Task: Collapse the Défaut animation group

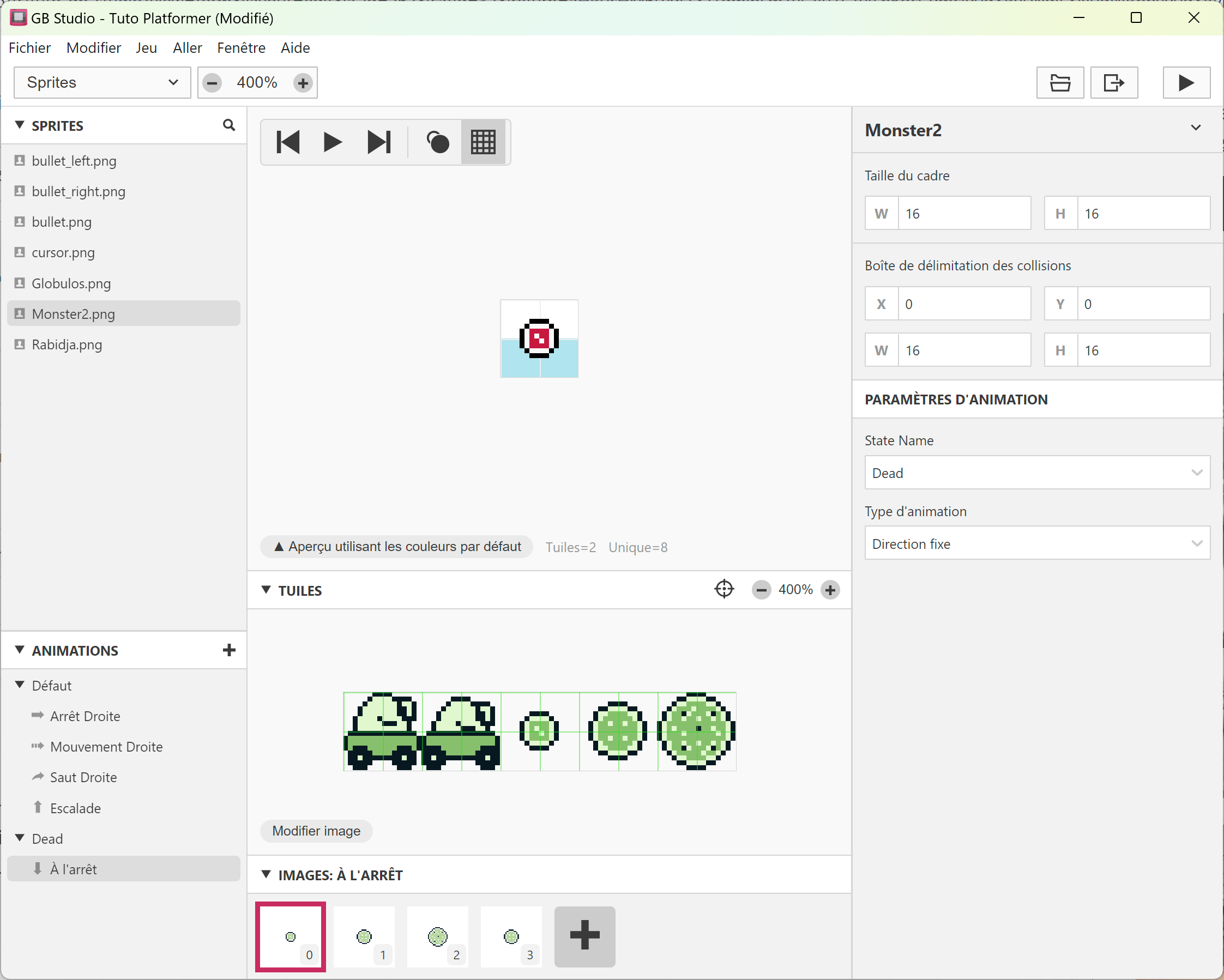Action: [x=20, y=685]
